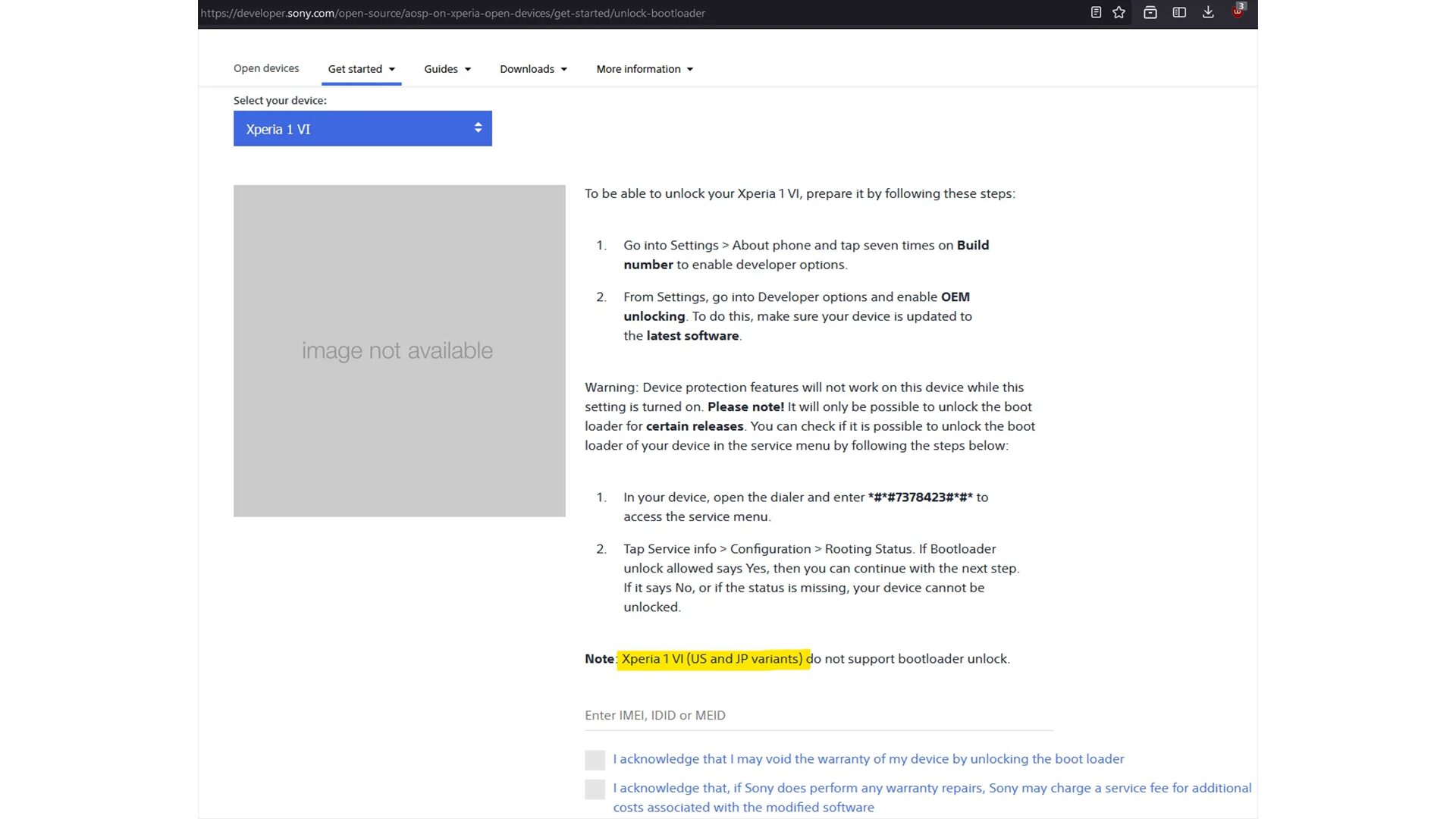Viewport: 1456px width, 819px height.
Task: Open the More information menu
Action: coord(644,69)
